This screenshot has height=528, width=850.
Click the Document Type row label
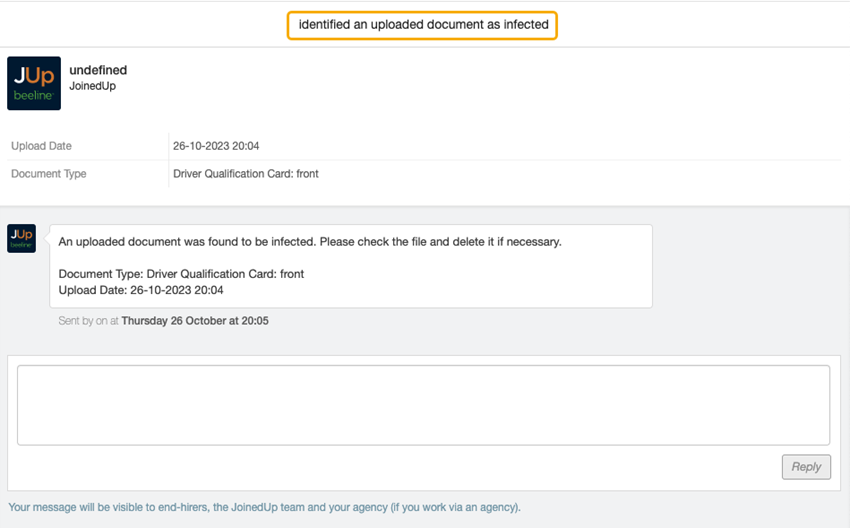pos(48,174)
